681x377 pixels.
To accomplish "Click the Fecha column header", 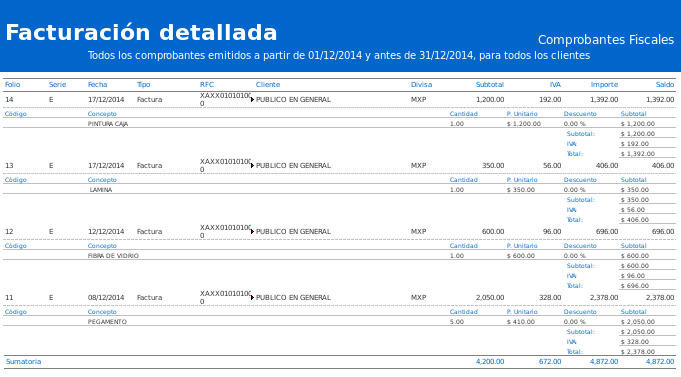I will tap(97, 85).
